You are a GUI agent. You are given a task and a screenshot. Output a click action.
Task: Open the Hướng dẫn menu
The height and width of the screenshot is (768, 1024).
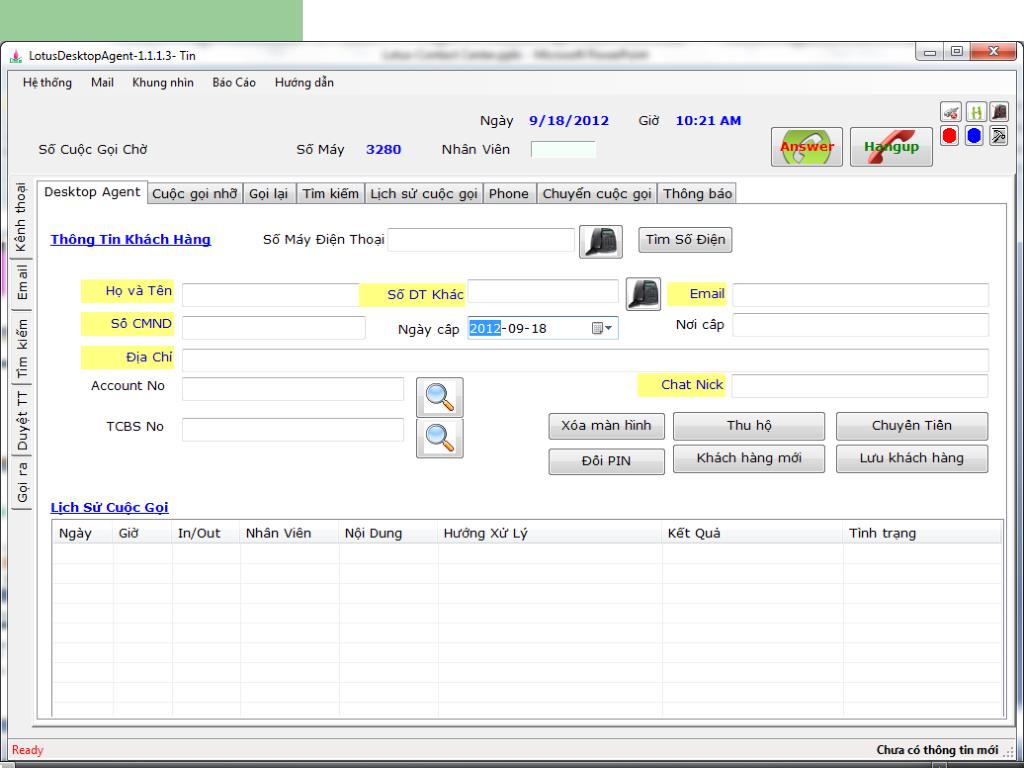pos(304,83)
